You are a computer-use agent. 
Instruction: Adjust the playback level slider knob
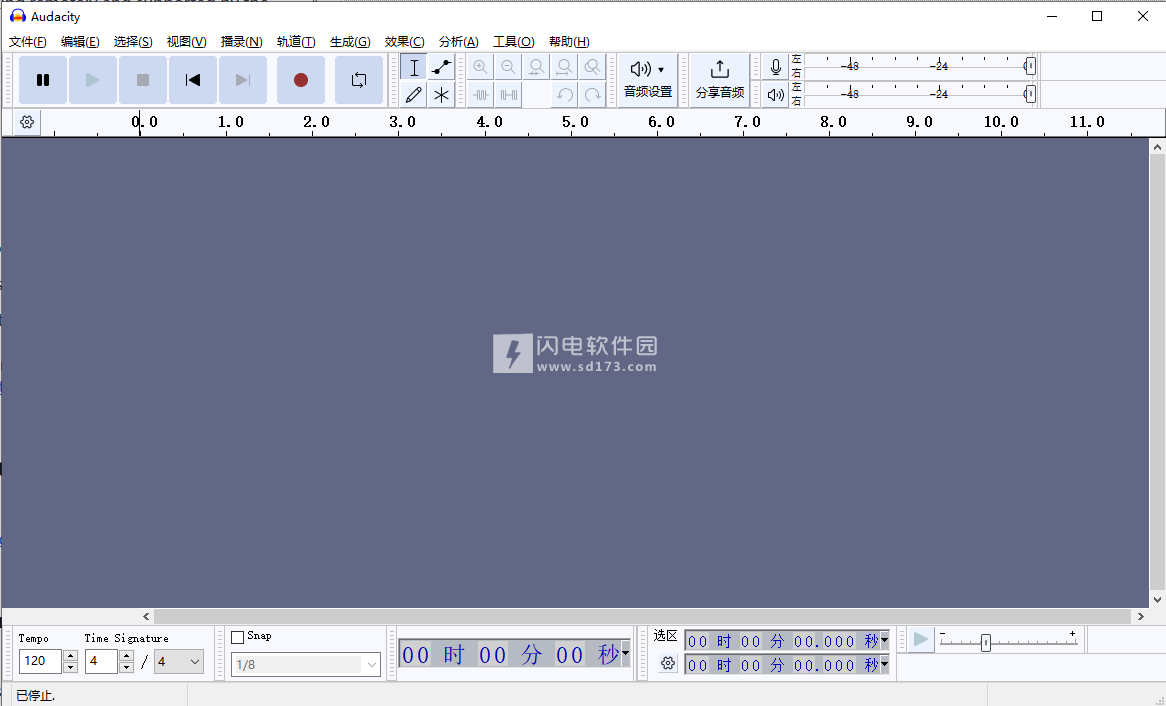(1030, 94)
